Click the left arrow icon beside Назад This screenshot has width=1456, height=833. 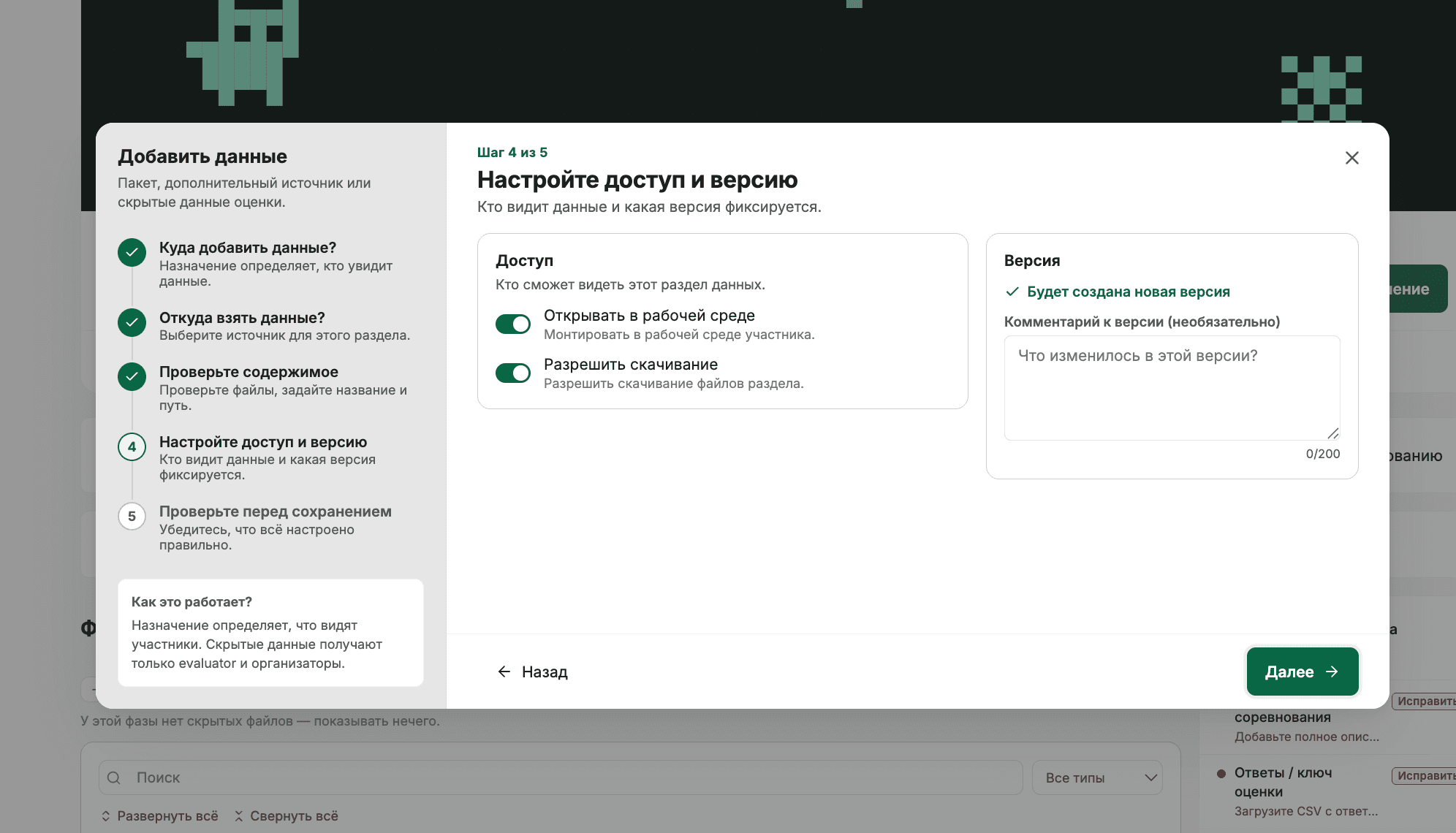pos(504,672)
